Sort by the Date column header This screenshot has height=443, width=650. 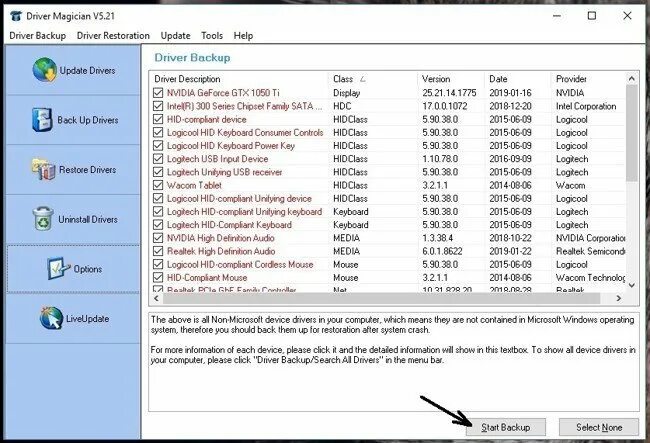(518, 79)
